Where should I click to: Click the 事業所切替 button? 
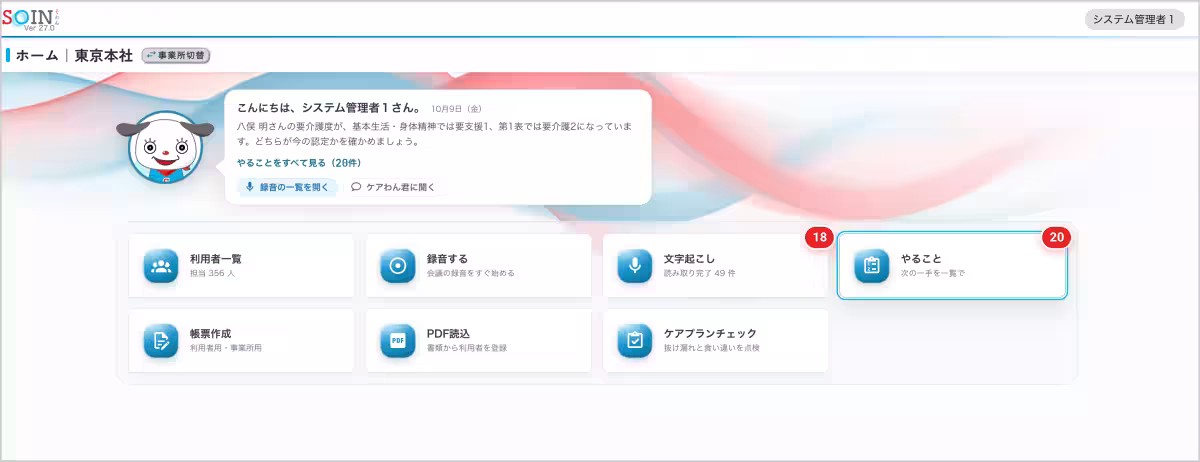click(x=176, y=55)
